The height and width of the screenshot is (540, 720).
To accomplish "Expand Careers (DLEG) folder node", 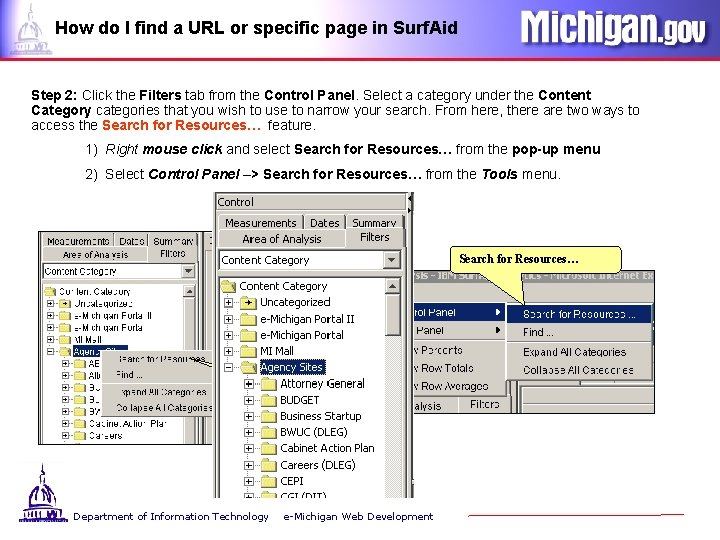I will (x=248, y=465).
